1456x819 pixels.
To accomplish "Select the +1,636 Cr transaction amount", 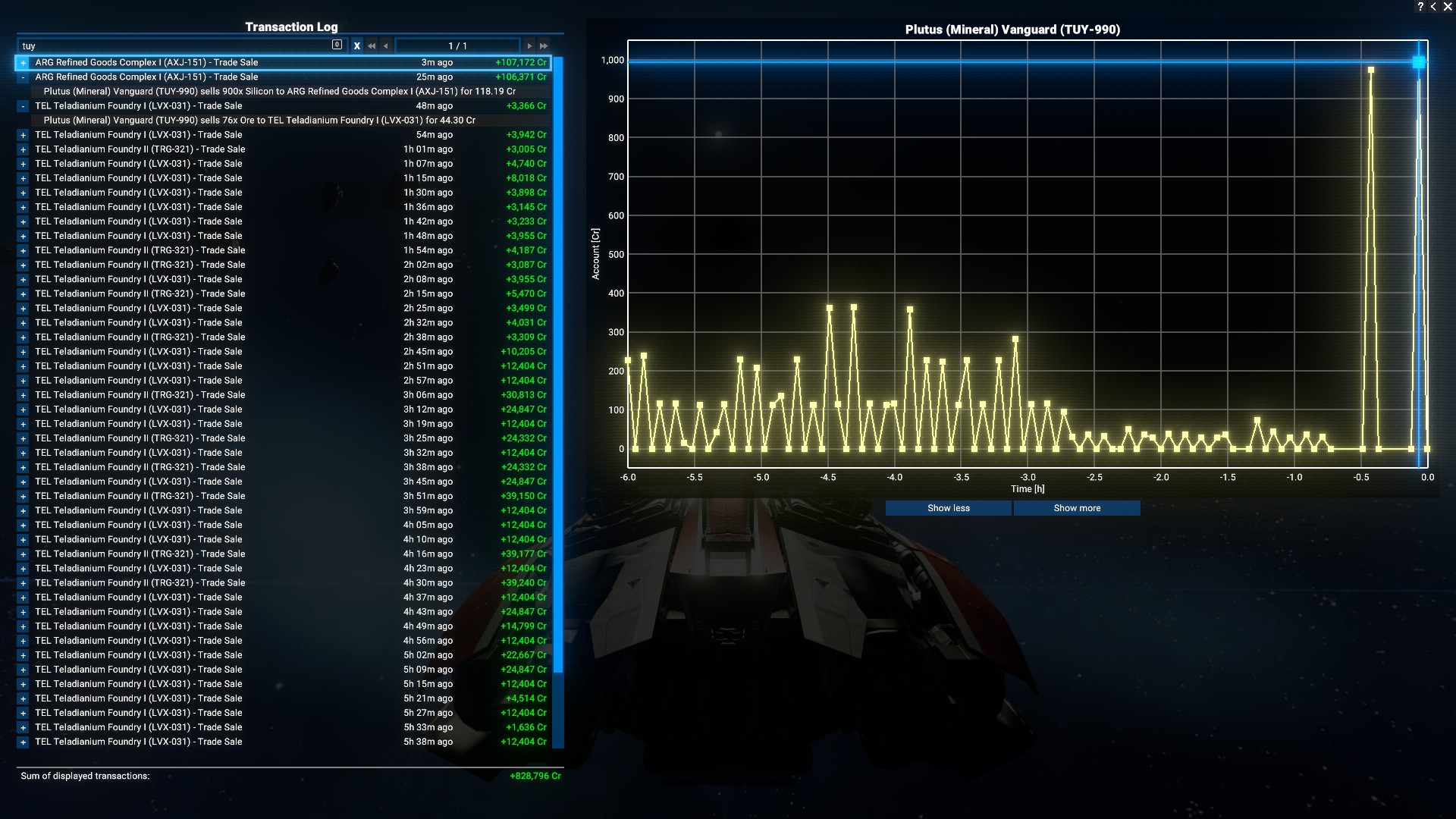I will tap(526, 727).
